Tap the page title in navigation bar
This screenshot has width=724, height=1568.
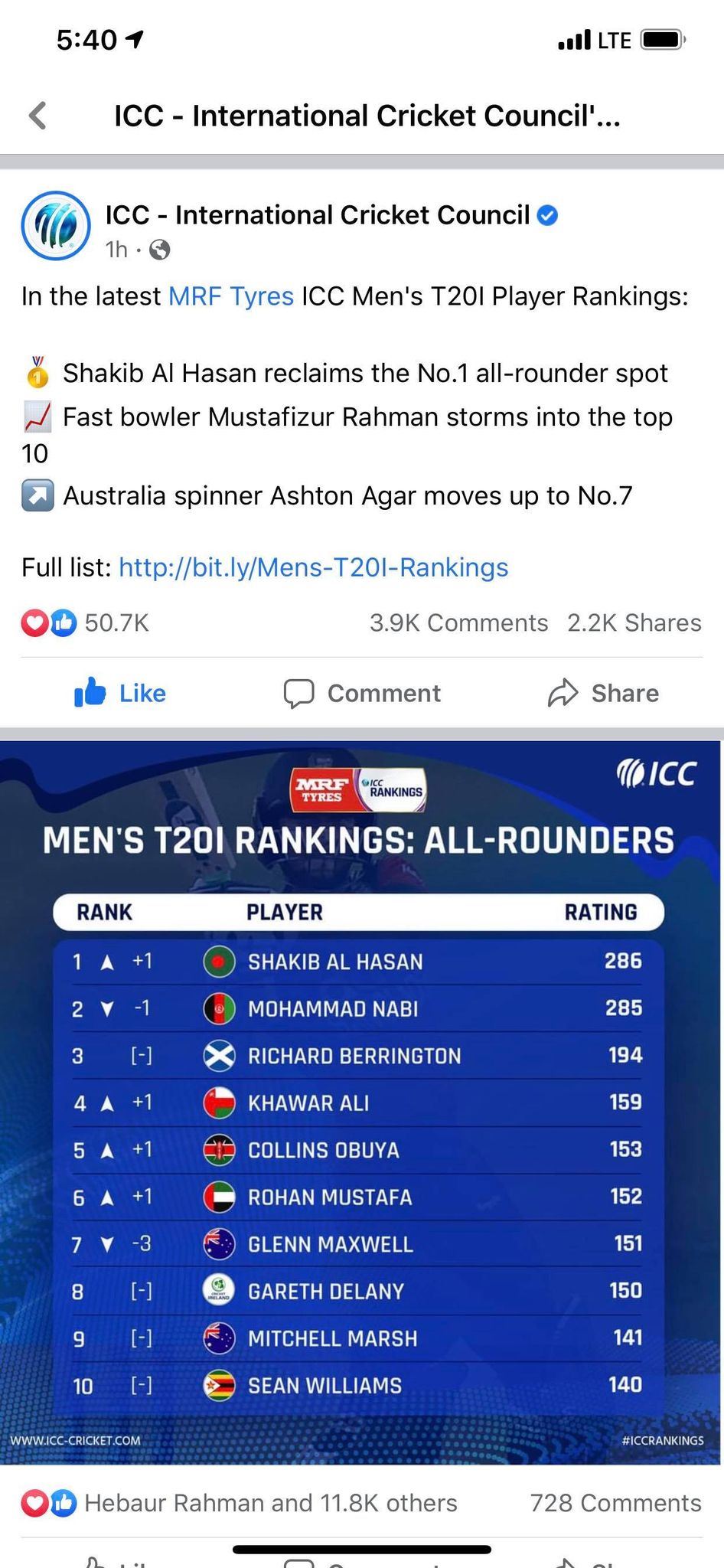(367, 116)
